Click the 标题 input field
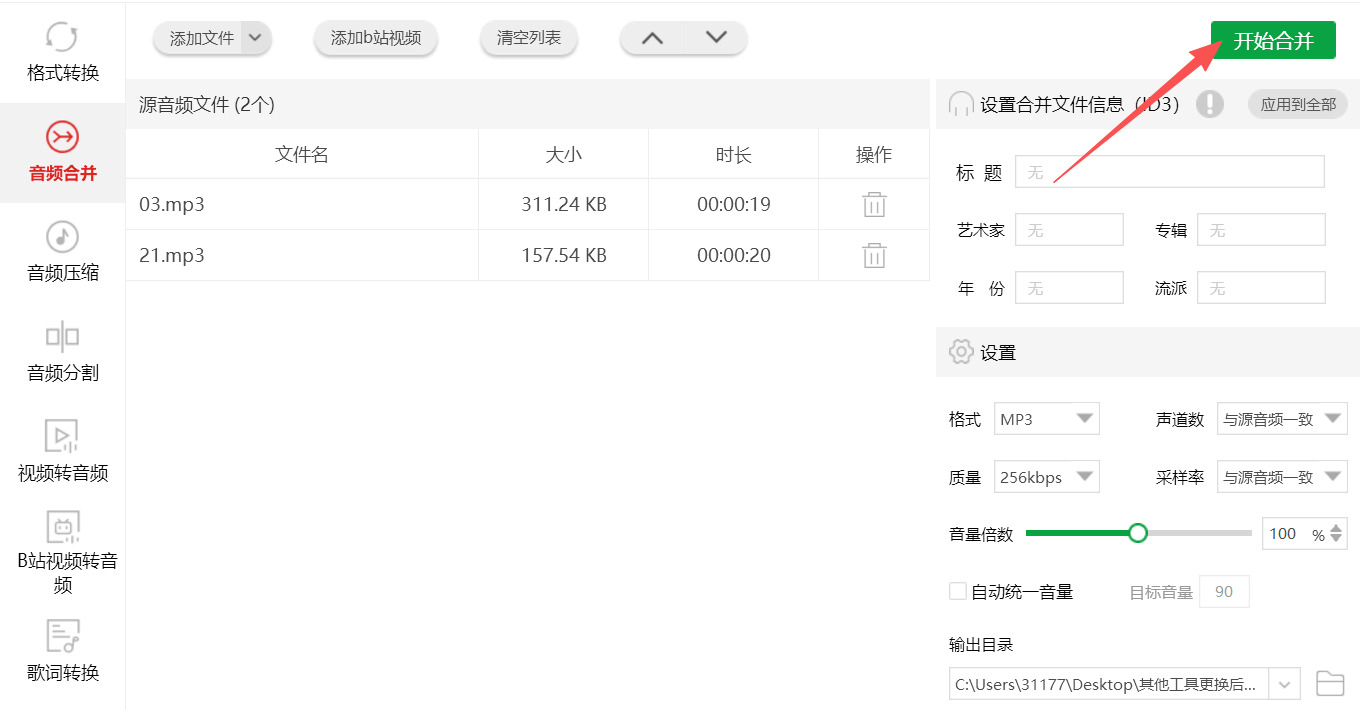This screenshot has height=710, width=1360. pyautogui.click(x=1170, y=172)
